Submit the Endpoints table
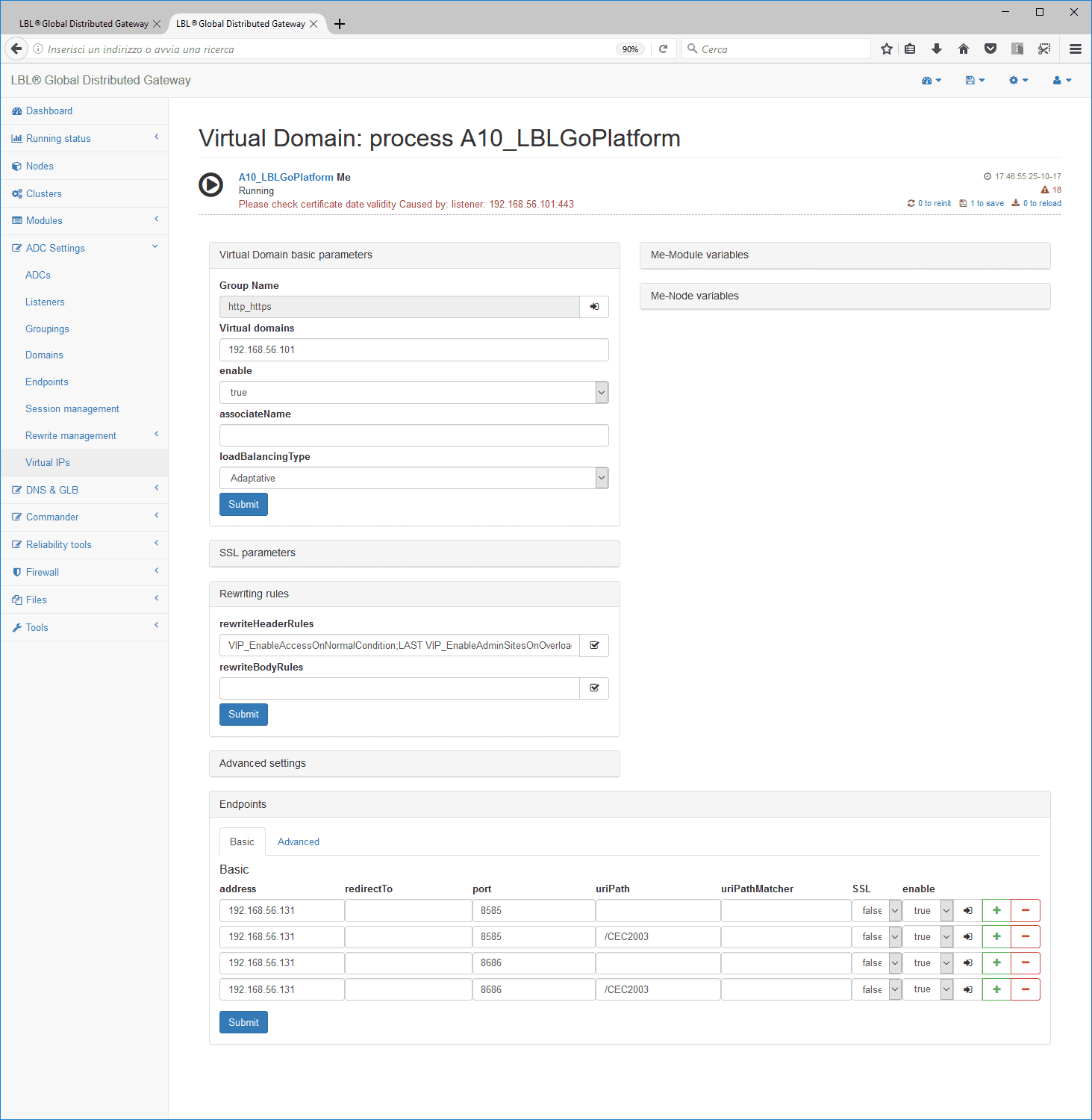Viewport: 1092px width, 1120px height. coord(243,1022)
